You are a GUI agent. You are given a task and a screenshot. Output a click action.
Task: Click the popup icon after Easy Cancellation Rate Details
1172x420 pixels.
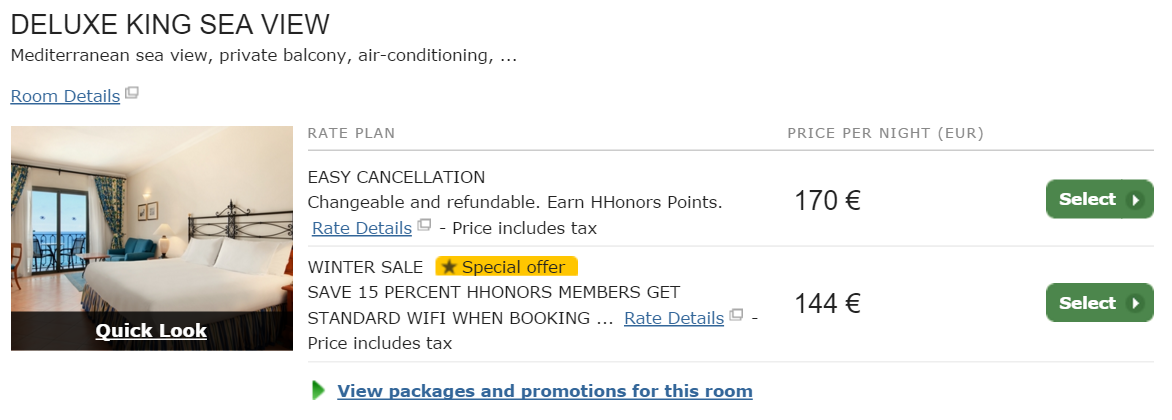point(424,225)
